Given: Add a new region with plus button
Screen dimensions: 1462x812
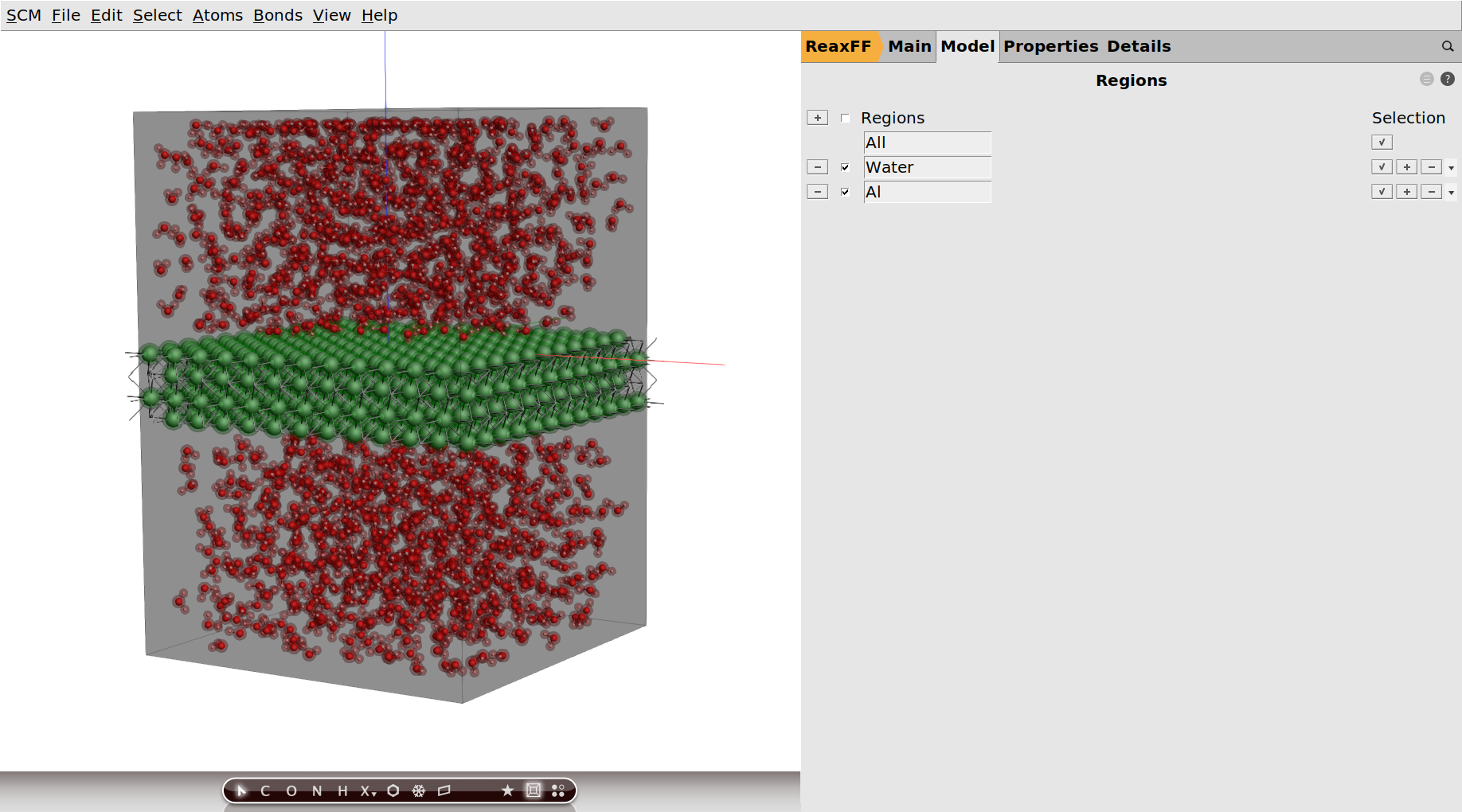Looking at the screenshot, I should (818, 118).
